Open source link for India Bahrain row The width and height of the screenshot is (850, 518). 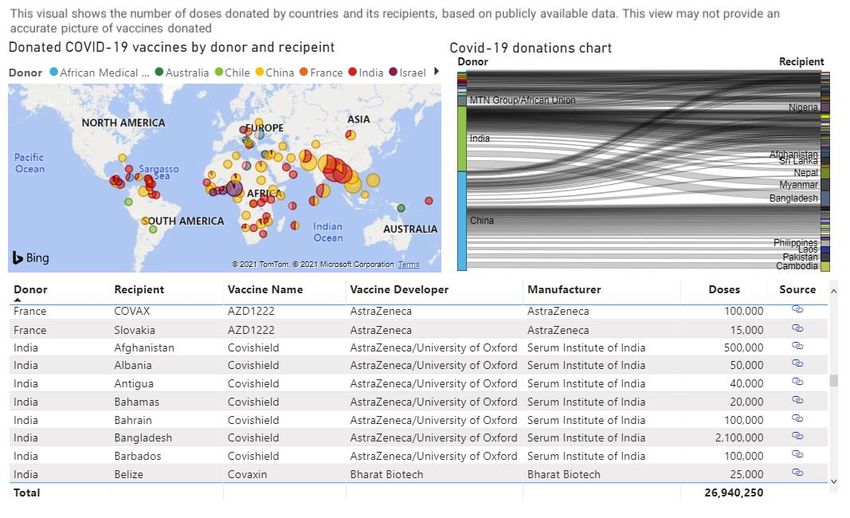pos(797,418)
